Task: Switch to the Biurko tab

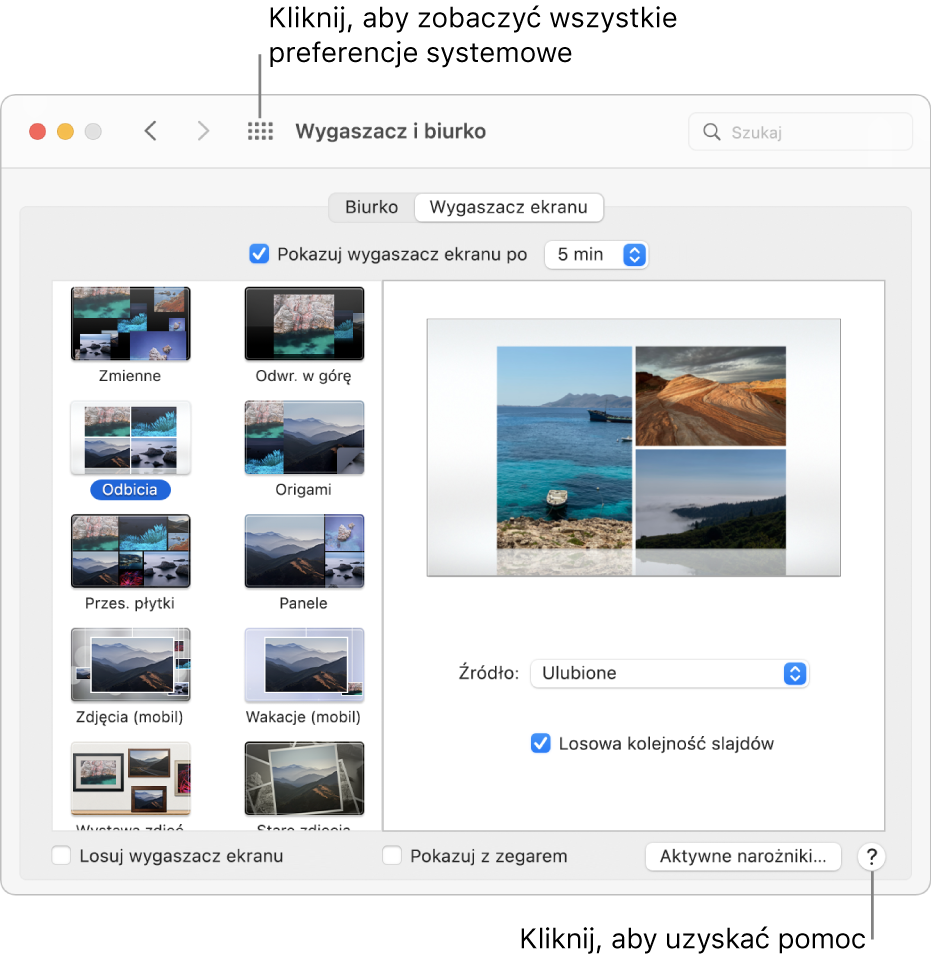Action: tap(372, 208)
